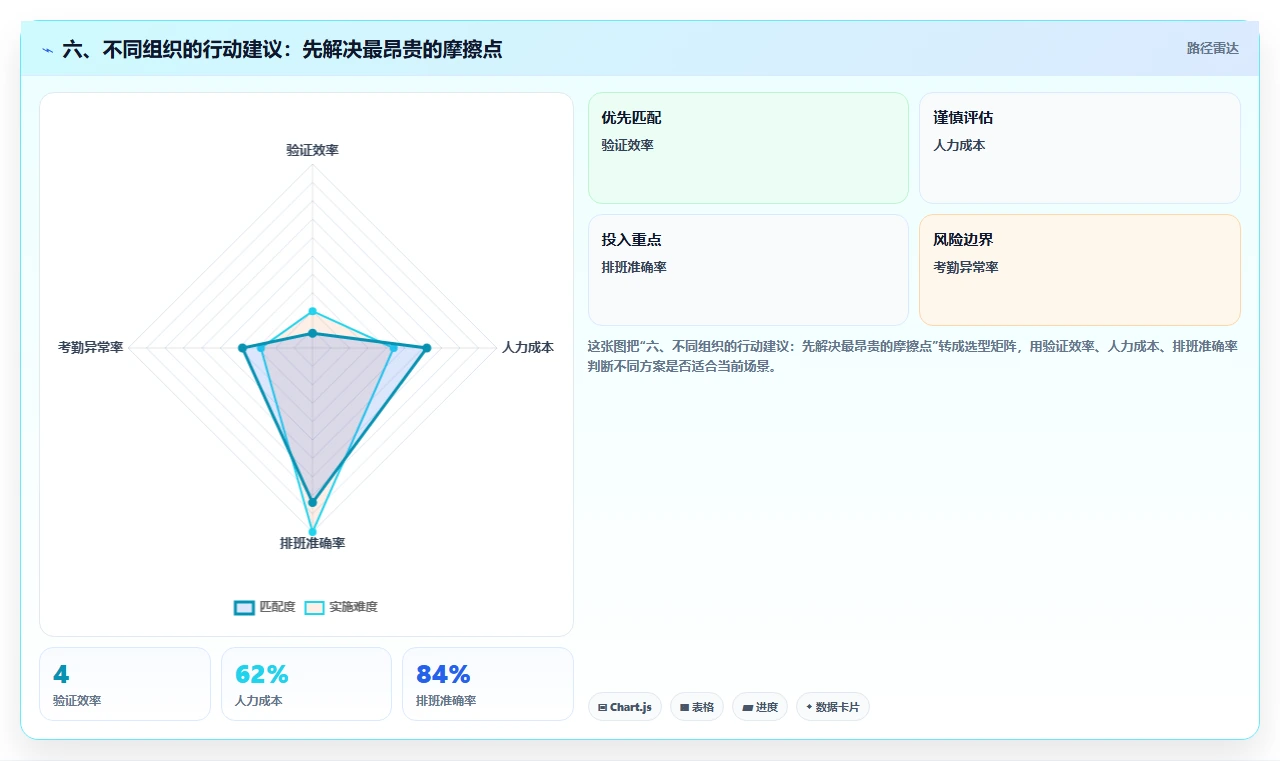Image resolution: width=1280 pixels, height=761 pixels.
Task: Click the section title 六、不同组织的行动建议
Action: [282, 49]
